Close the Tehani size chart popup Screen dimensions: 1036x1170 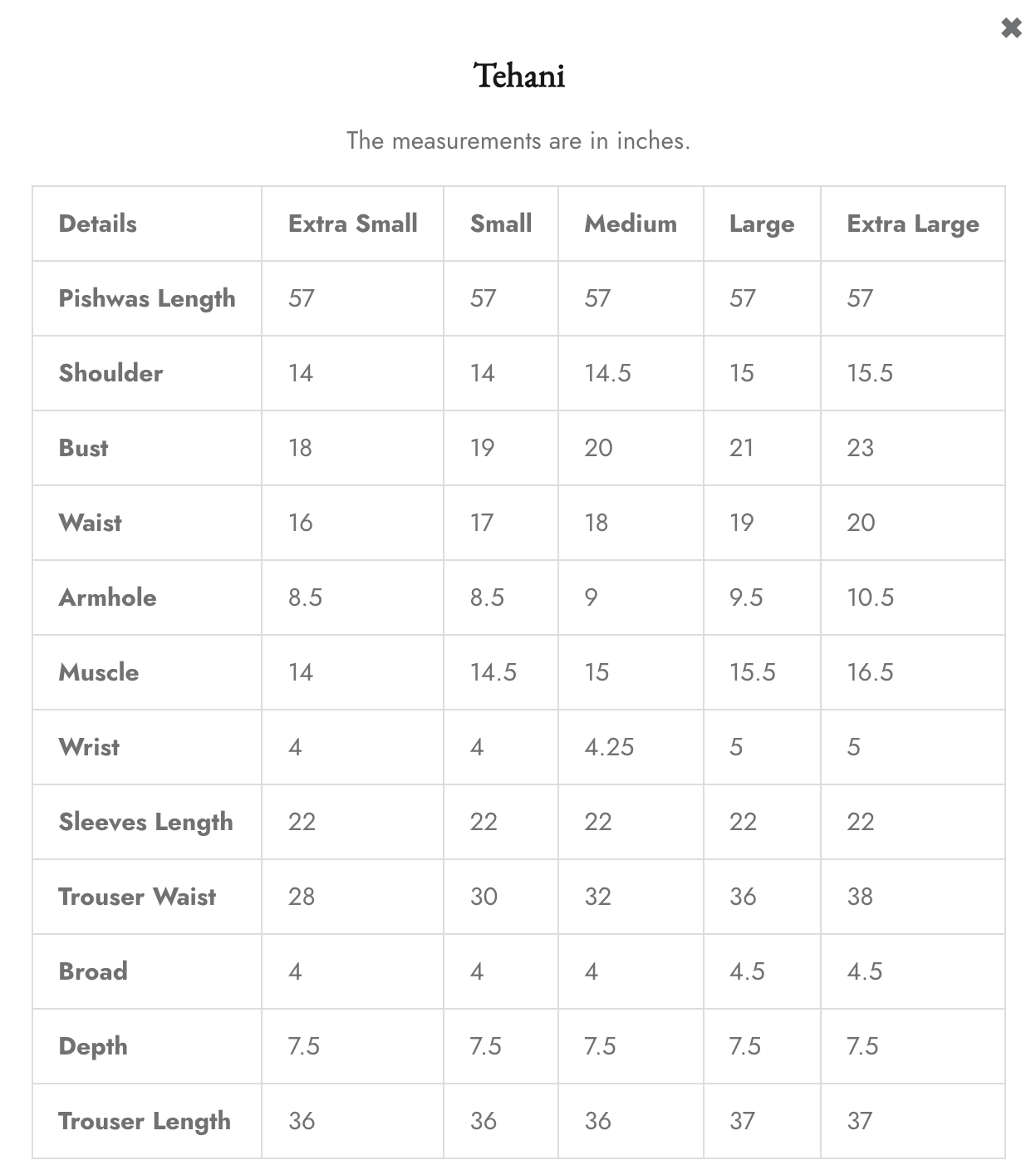(x=1010, y=28)
